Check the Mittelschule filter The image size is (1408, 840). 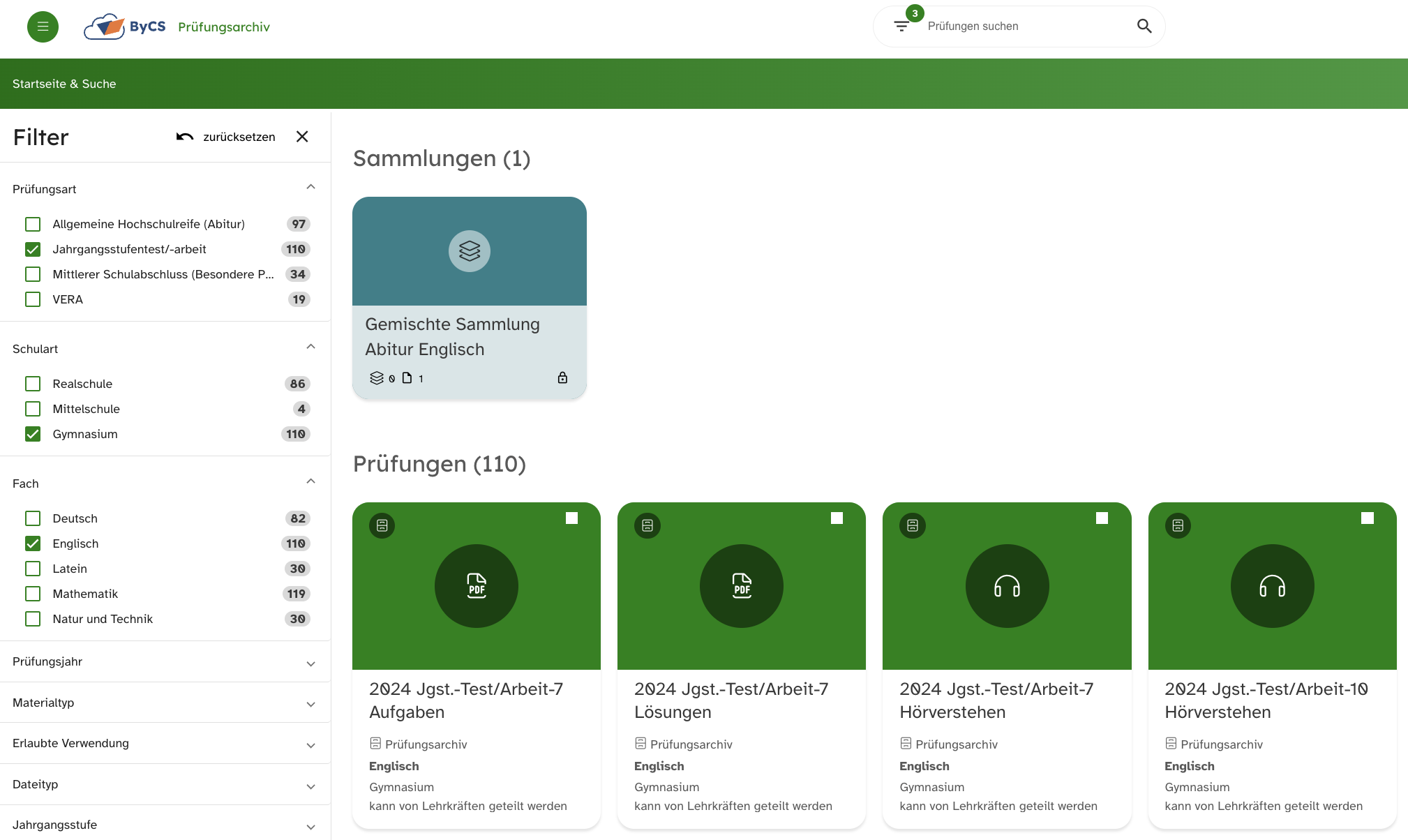33,409
